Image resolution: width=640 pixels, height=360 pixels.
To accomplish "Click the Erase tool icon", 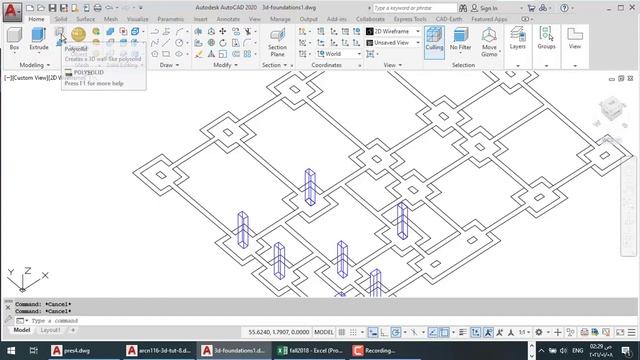I will (x=199, y=54).
